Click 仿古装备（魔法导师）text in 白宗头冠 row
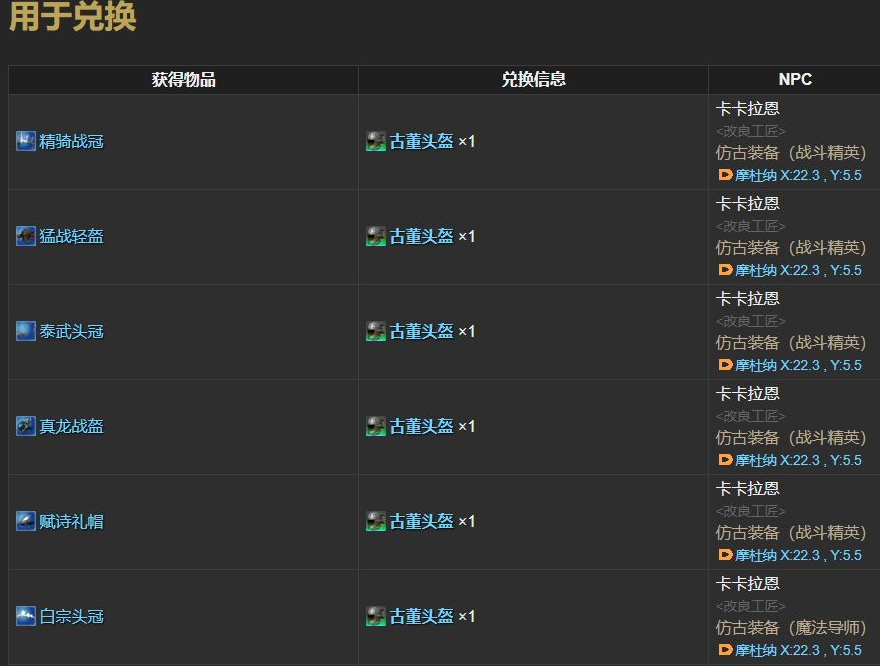This screenshot has height=666, width=880. [x=791, y=627]
